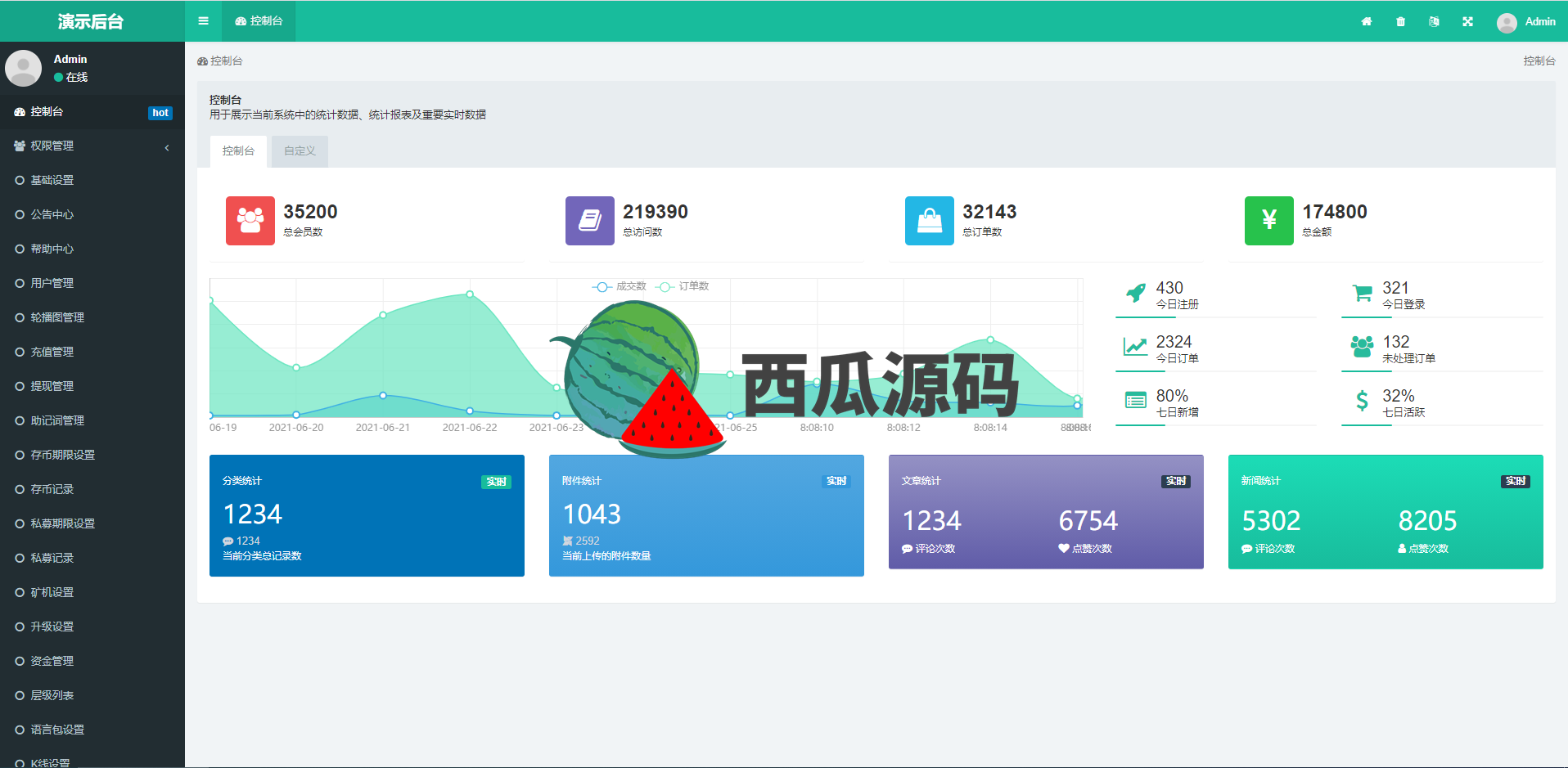Open 升级设置 in sidebar

[x=92, y=627]
